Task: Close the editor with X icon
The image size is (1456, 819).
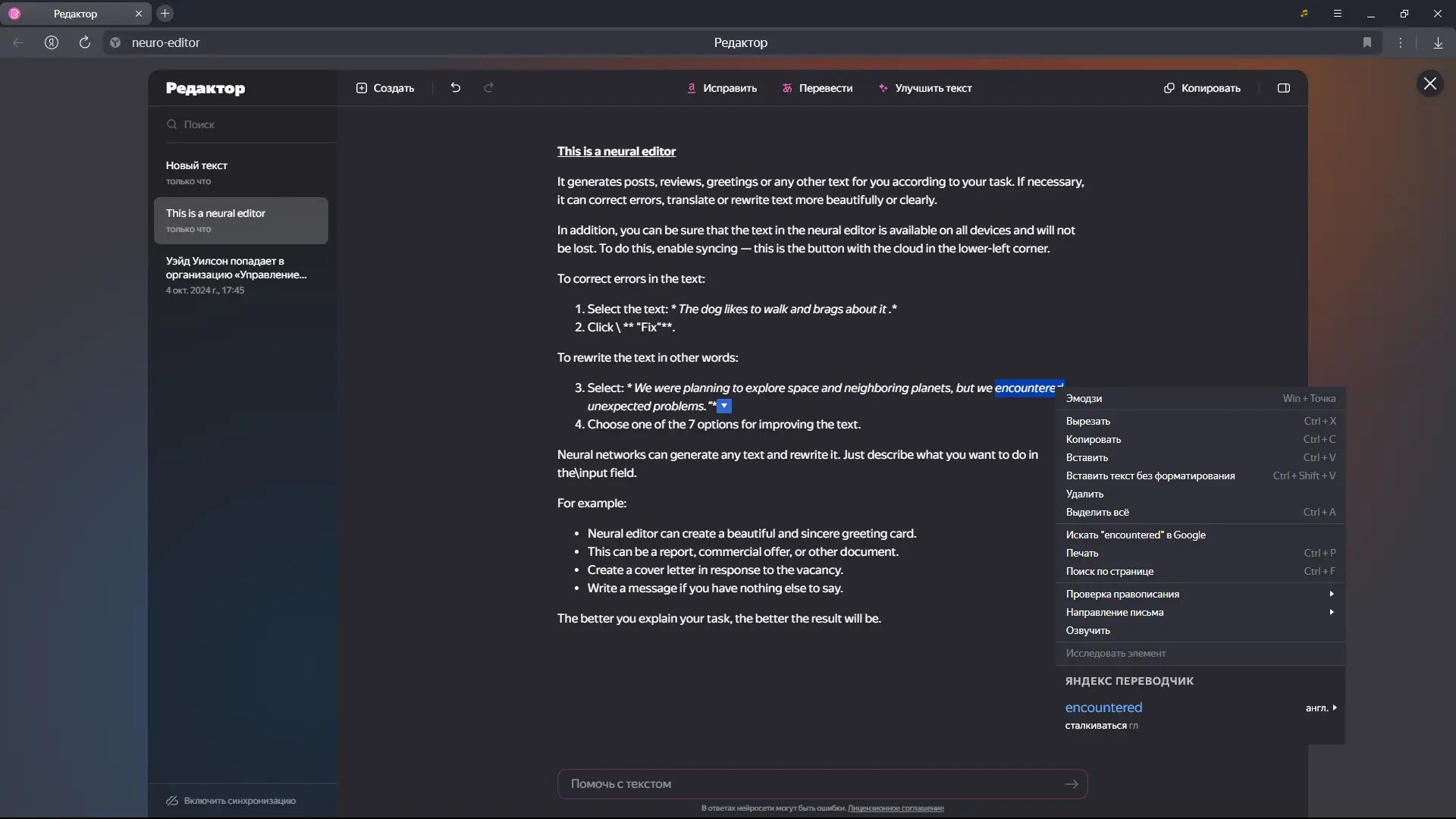Action: (1430, 83)
